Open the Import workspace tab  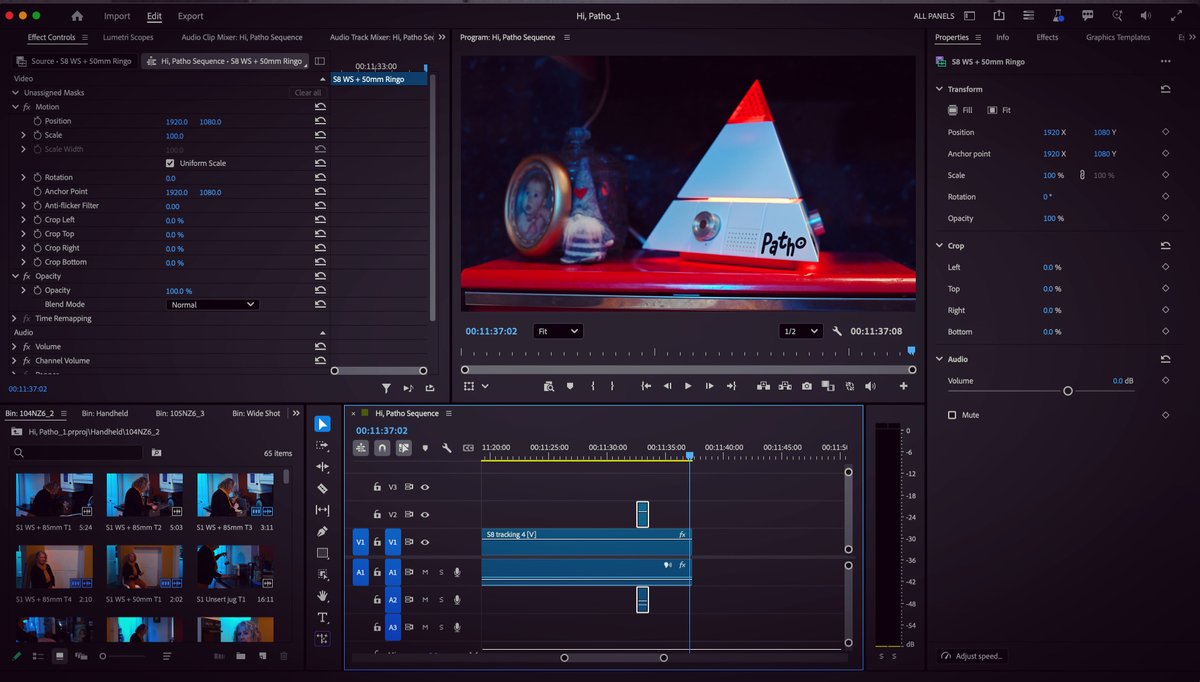point(117,16)
